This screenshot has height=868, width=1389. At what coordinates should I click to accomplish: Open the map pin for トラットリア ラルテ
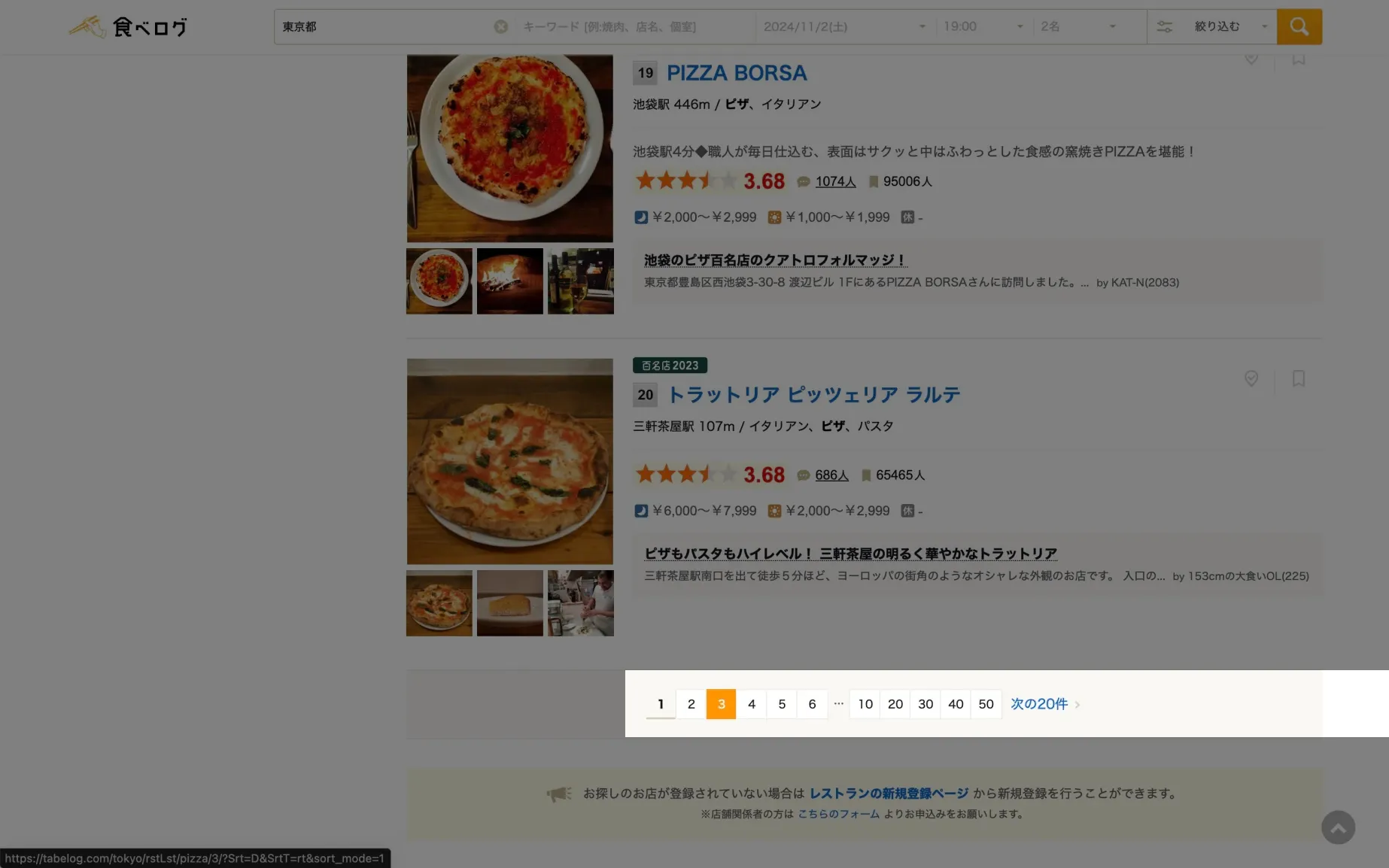pyautogui.click(x=1251, y=379)
